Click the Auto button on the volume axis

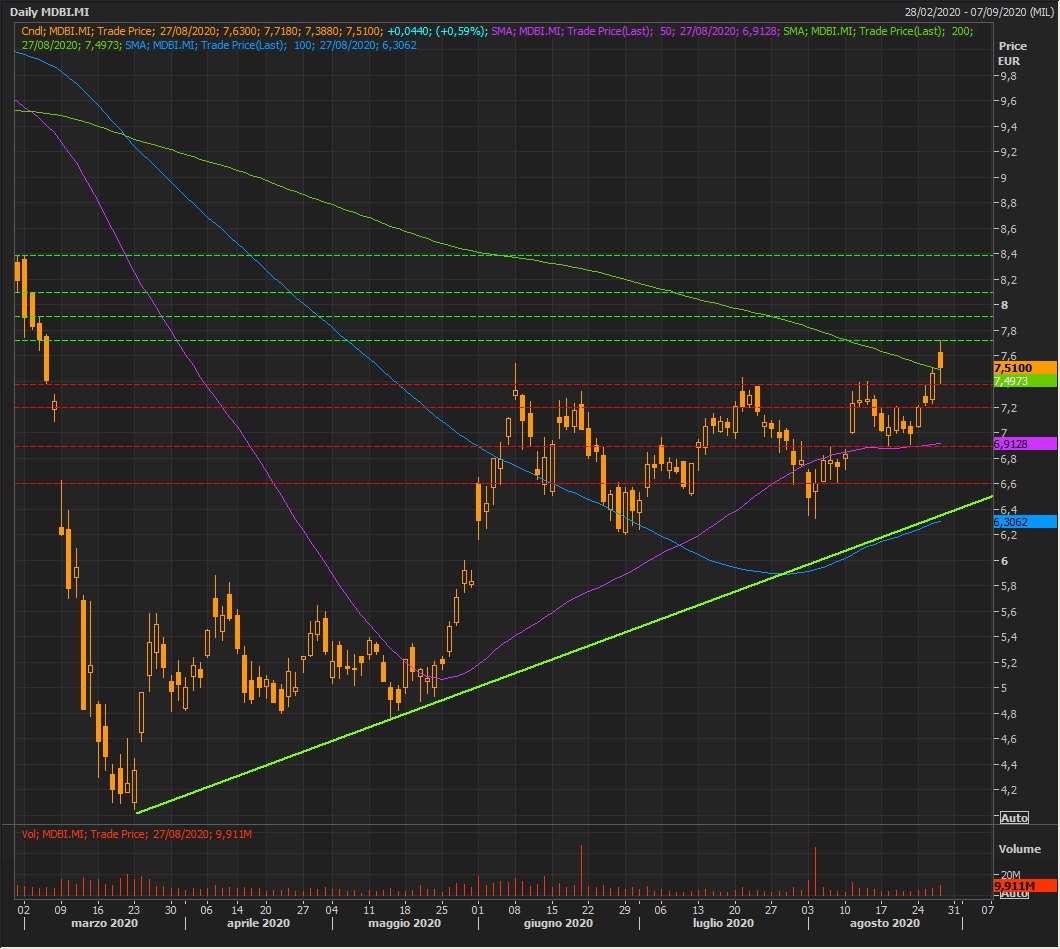1014,893
